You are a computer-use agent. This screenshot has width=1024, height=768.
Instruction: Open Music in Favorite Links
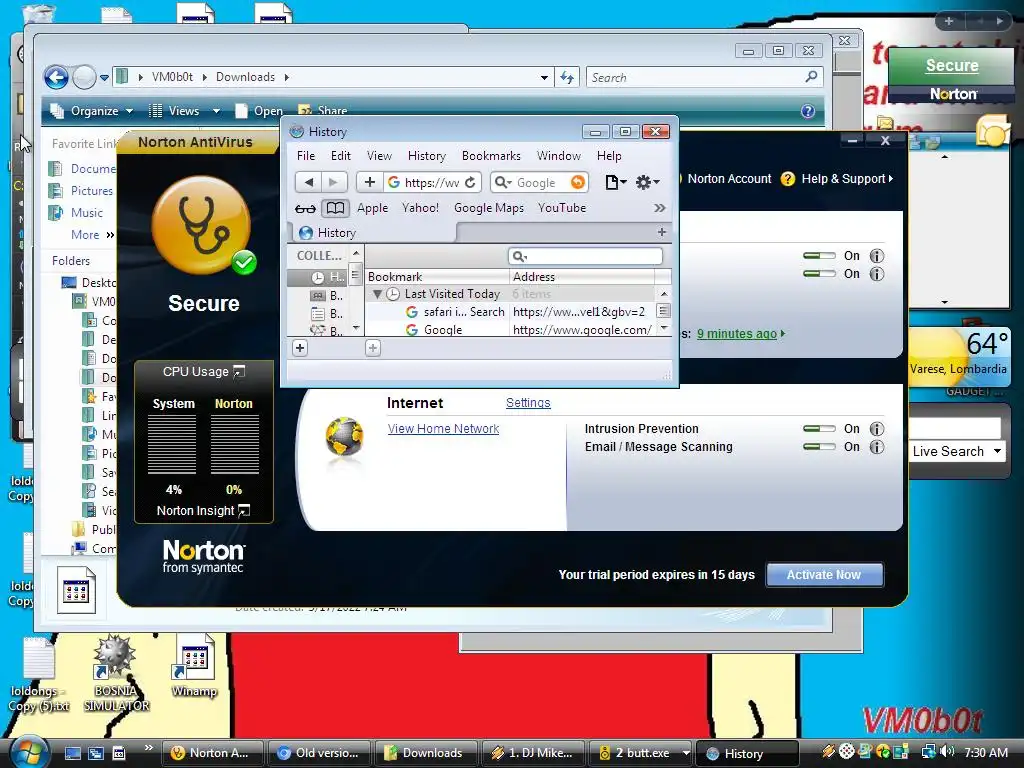[87, 213]
